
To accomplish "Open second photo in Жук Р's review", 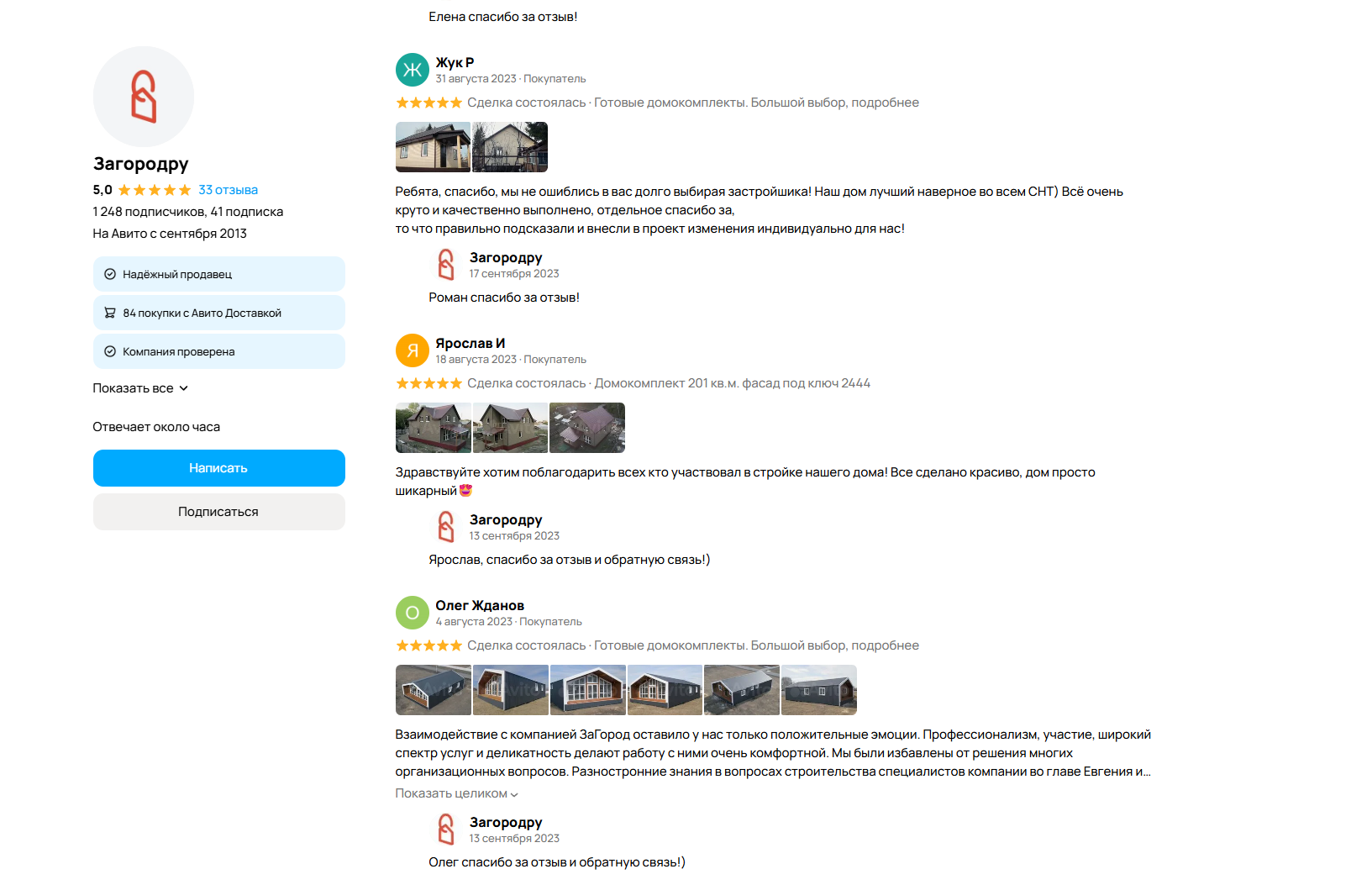I will 510,147.
